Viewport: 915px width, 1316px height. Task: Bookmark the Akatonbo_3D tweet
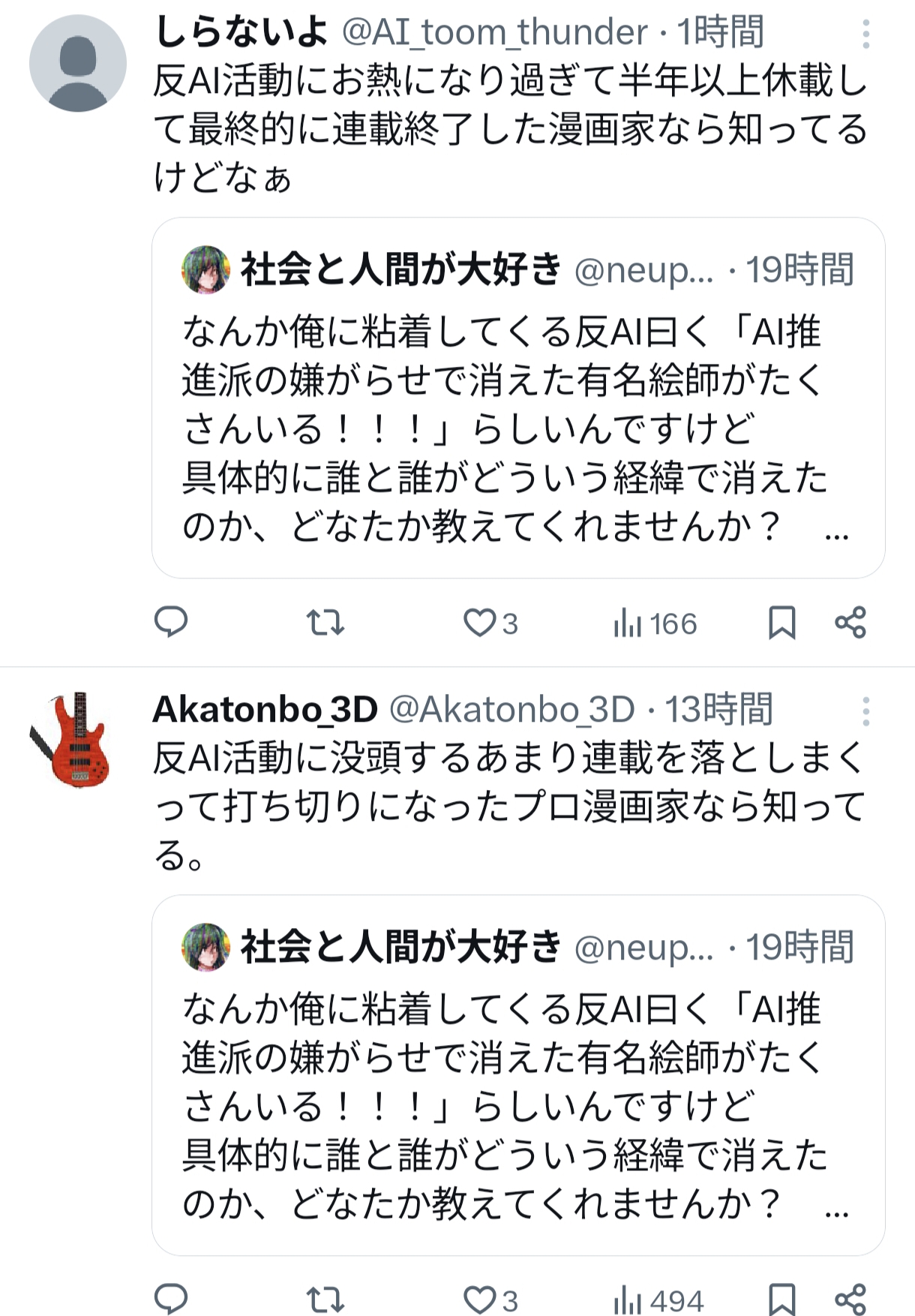[781, 1299]
